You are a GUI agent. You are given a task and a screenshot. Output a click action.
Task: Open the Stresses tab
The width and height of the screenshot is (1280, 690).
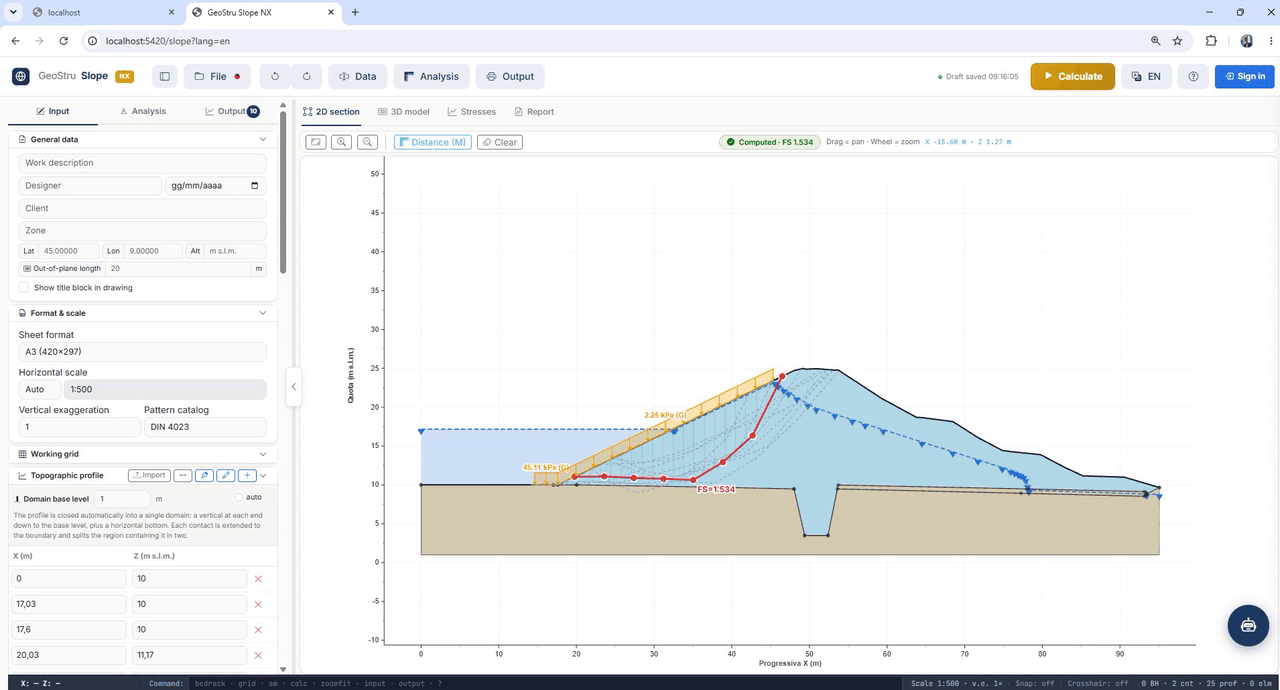(471, 112)
